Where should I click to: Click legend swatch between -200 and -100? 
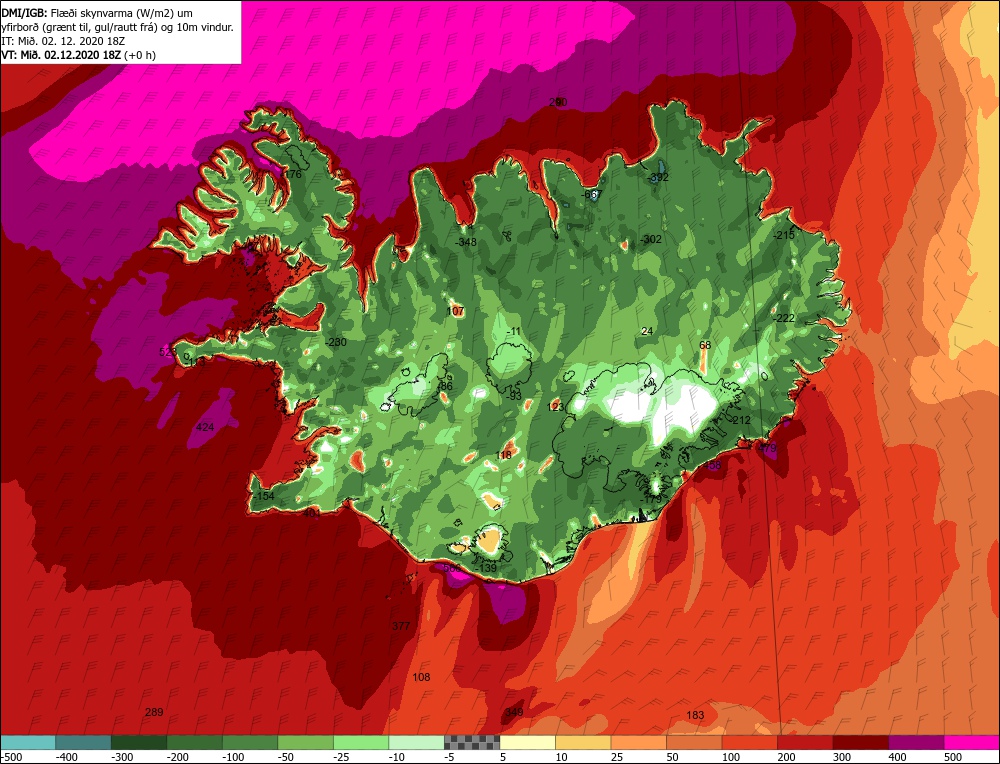[x=194, y=742]
